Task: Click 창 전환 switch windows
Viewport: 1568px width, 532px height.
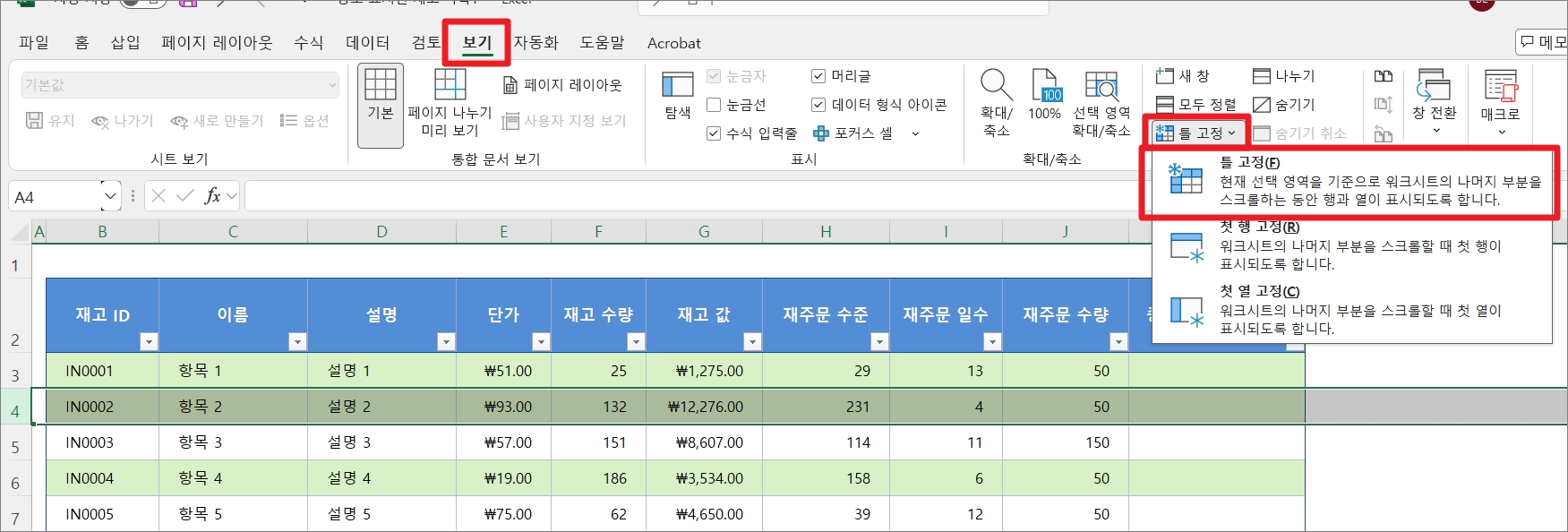Action: point(1434,101)
